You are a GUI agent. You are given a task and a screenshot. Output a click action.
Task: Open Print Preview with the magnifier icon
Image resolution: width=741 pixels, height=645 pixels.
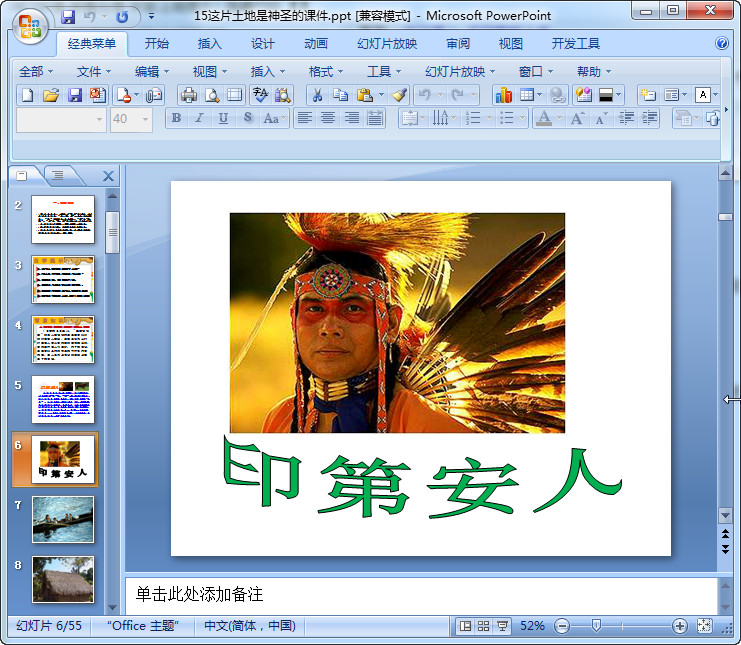(212, 95)
